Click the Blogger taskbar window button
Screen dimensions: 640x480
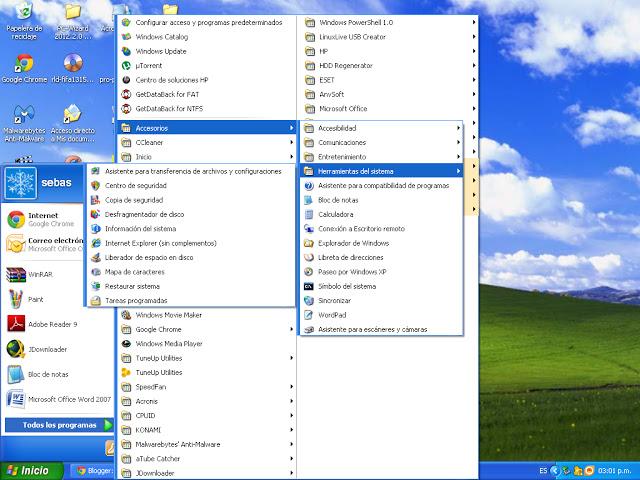(95, 470)
